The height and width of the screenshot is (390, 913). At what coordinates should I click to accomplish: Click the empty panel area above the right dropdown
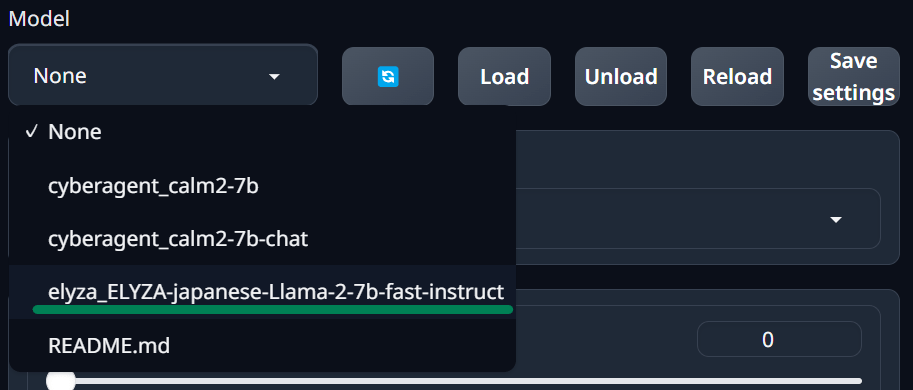point(707,159)
